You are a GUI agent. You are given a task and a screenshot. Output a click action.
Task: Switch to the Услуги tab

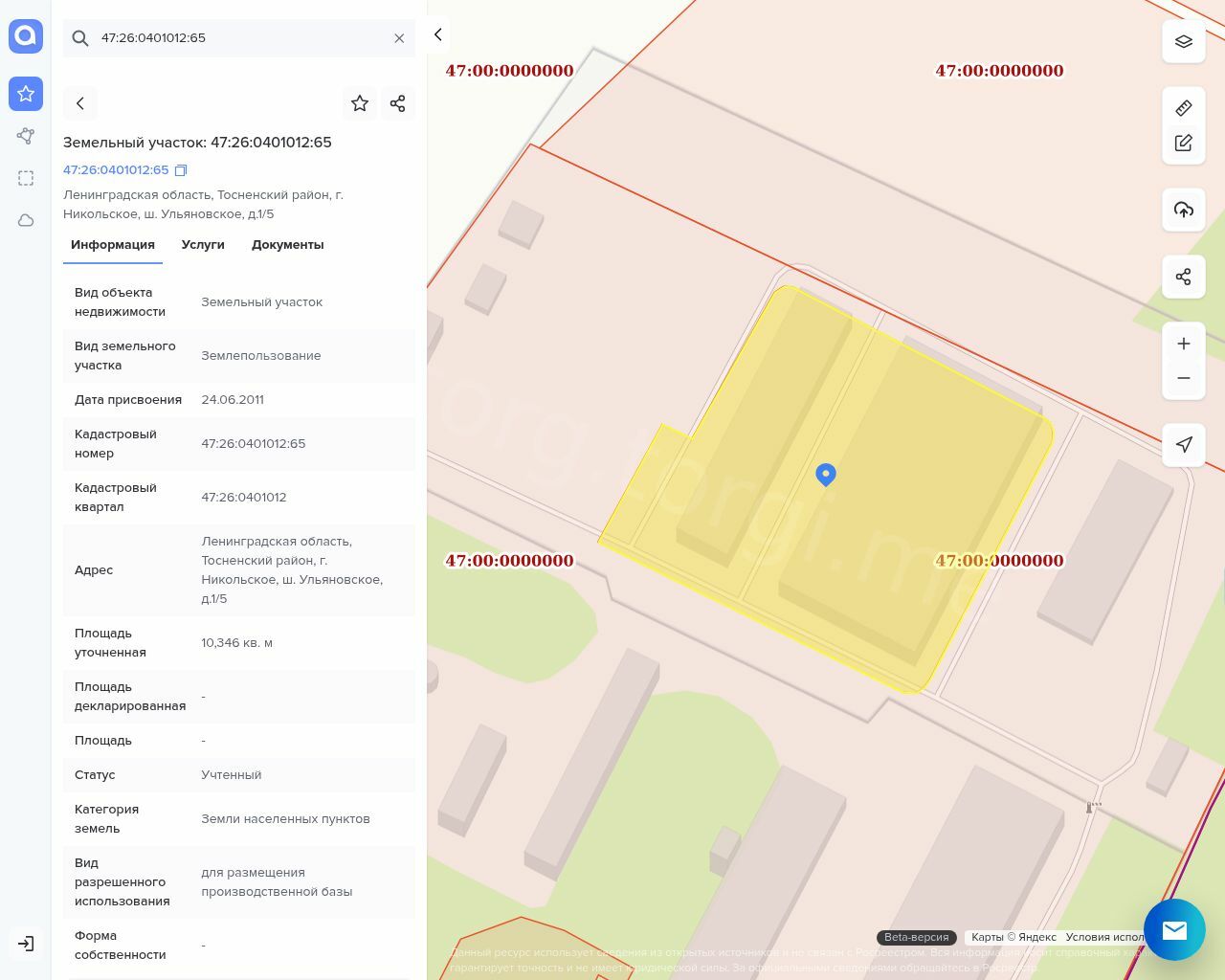coord(203,245)
